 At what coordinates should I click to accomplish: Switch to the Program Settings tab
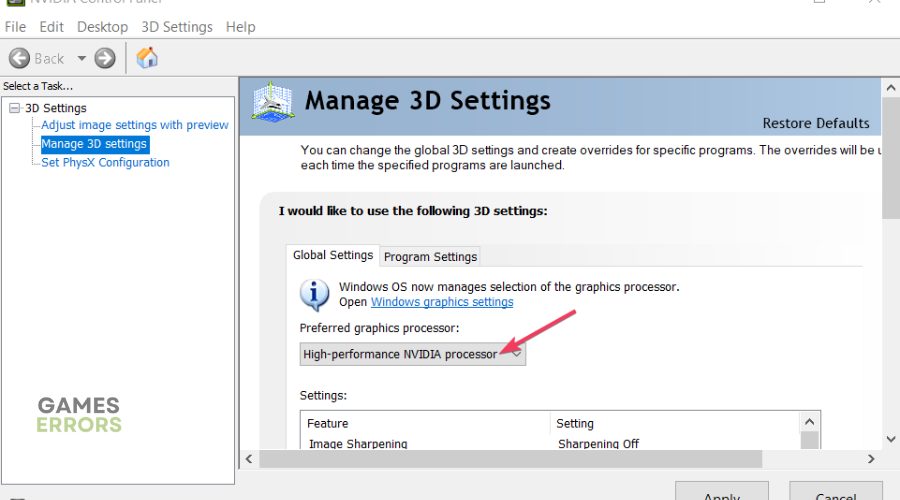tap(430, 257)
